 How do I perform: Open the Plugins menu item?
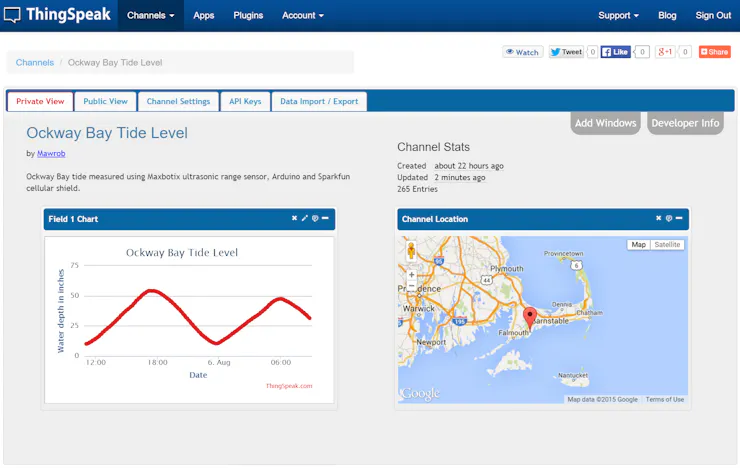coord(248,16)
